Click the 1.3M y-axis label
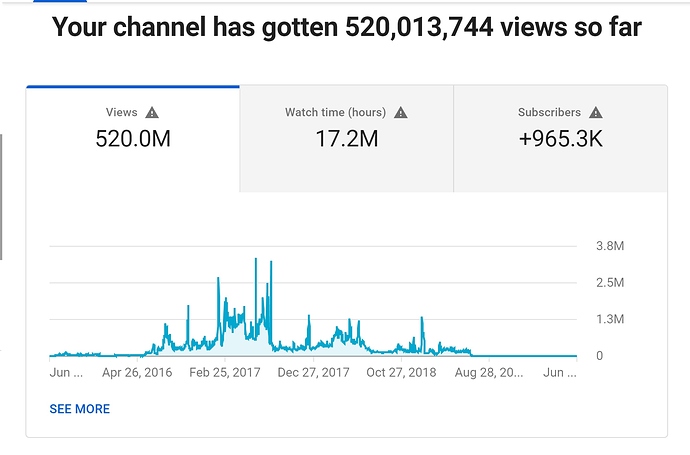Viewport: 690px width, 455px height. click(x=610, y=319)
